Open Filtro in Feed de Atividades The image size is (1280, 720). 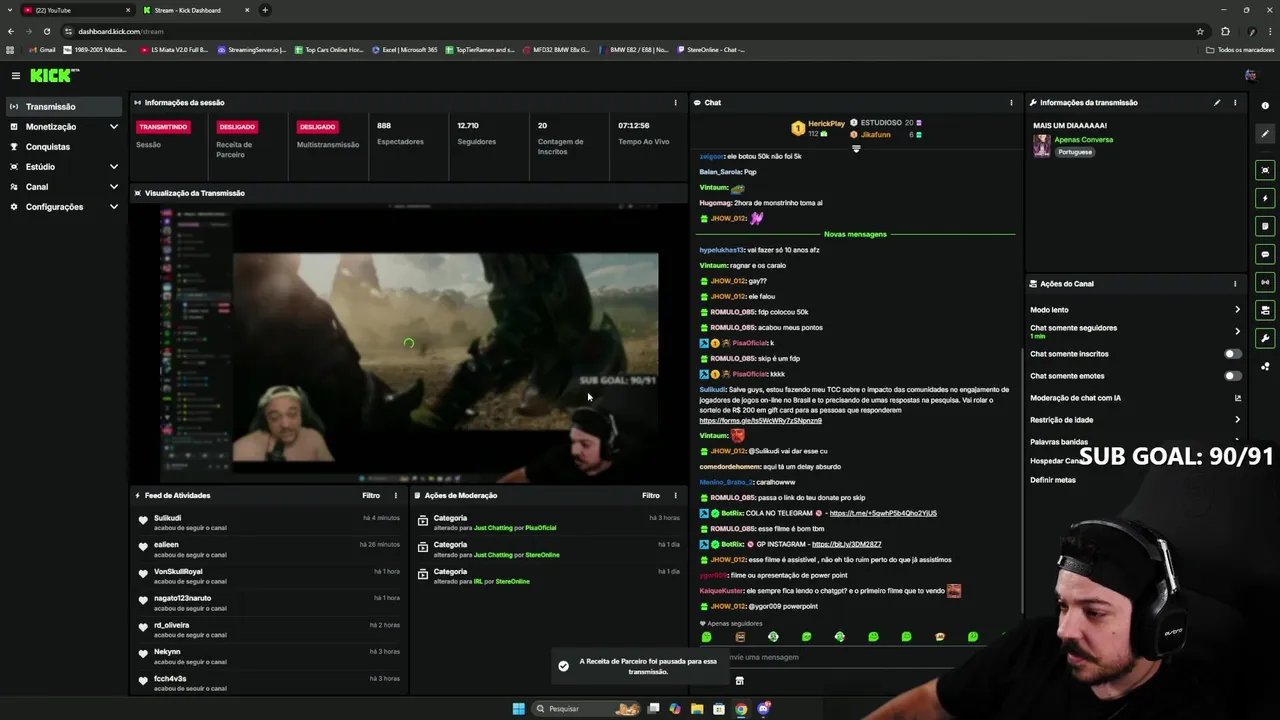pos(371,495)
